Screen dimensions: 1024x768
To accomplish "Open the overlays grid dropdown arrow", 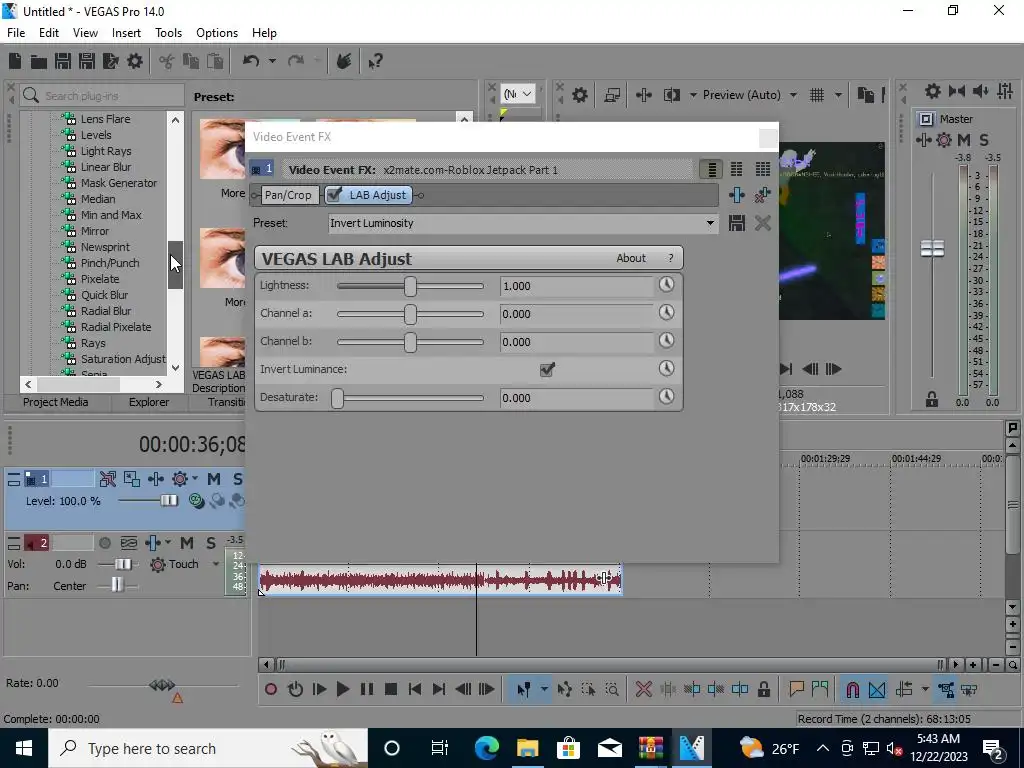I will pyautogui.click(x=838, y=95).
